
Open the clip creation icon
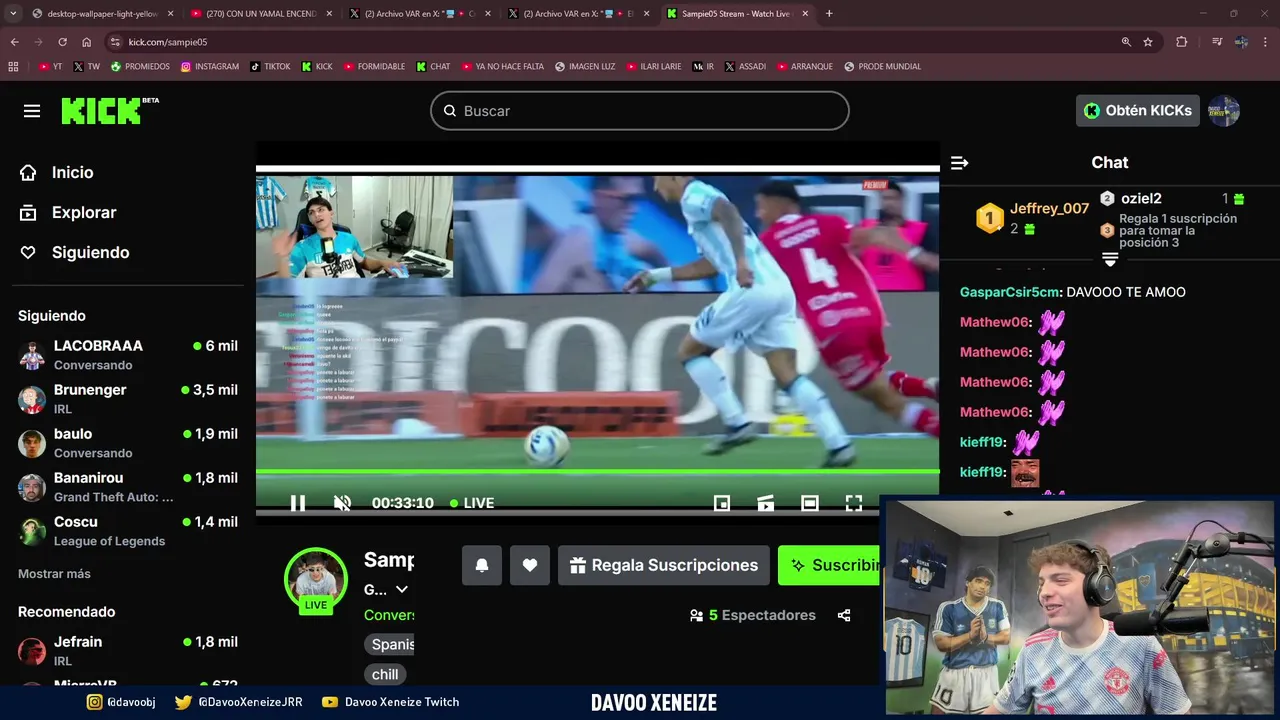[766, 503]
